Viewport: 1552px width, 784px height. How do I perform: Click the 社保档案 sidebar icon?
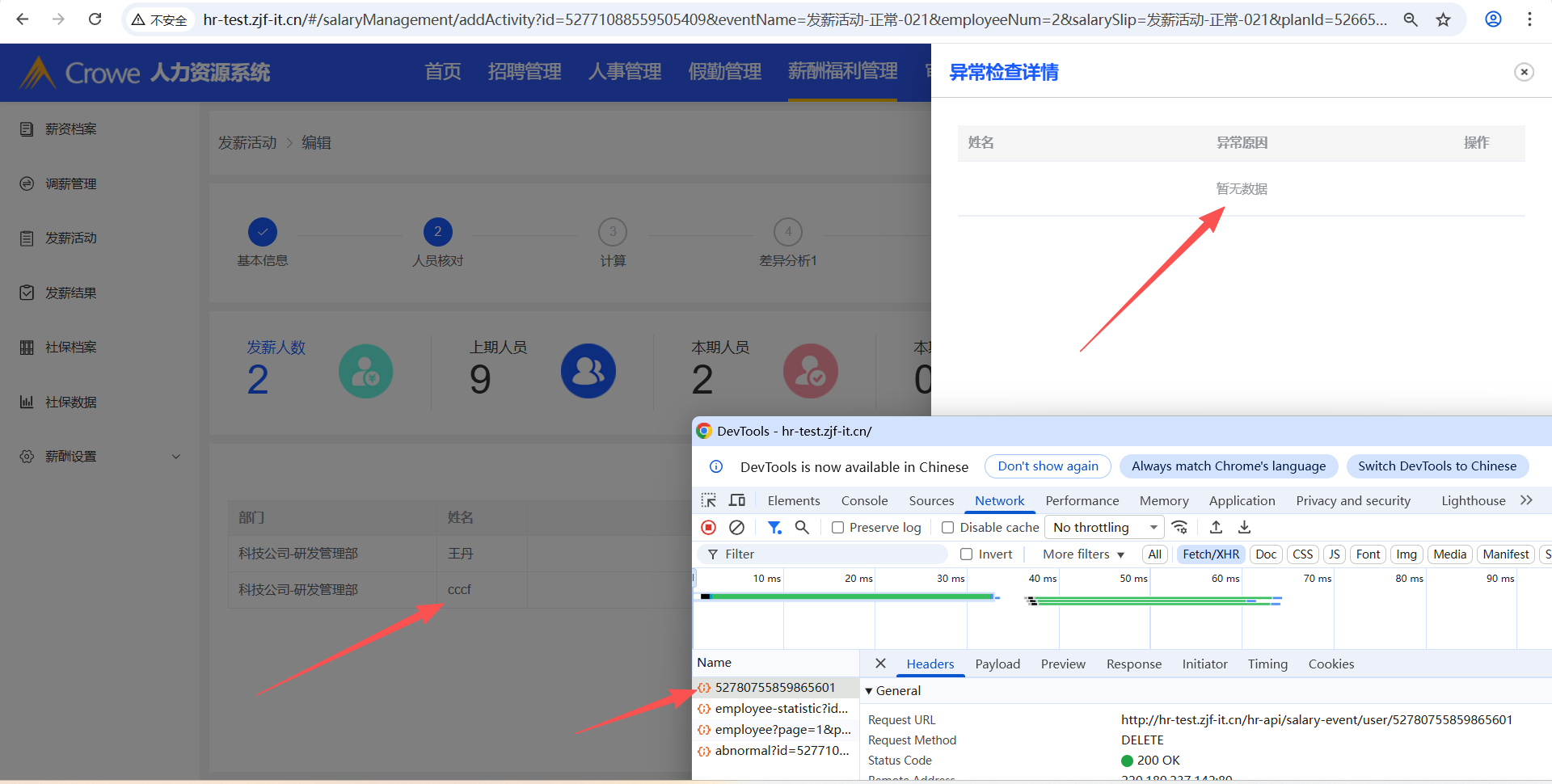[x=27, y=348]
